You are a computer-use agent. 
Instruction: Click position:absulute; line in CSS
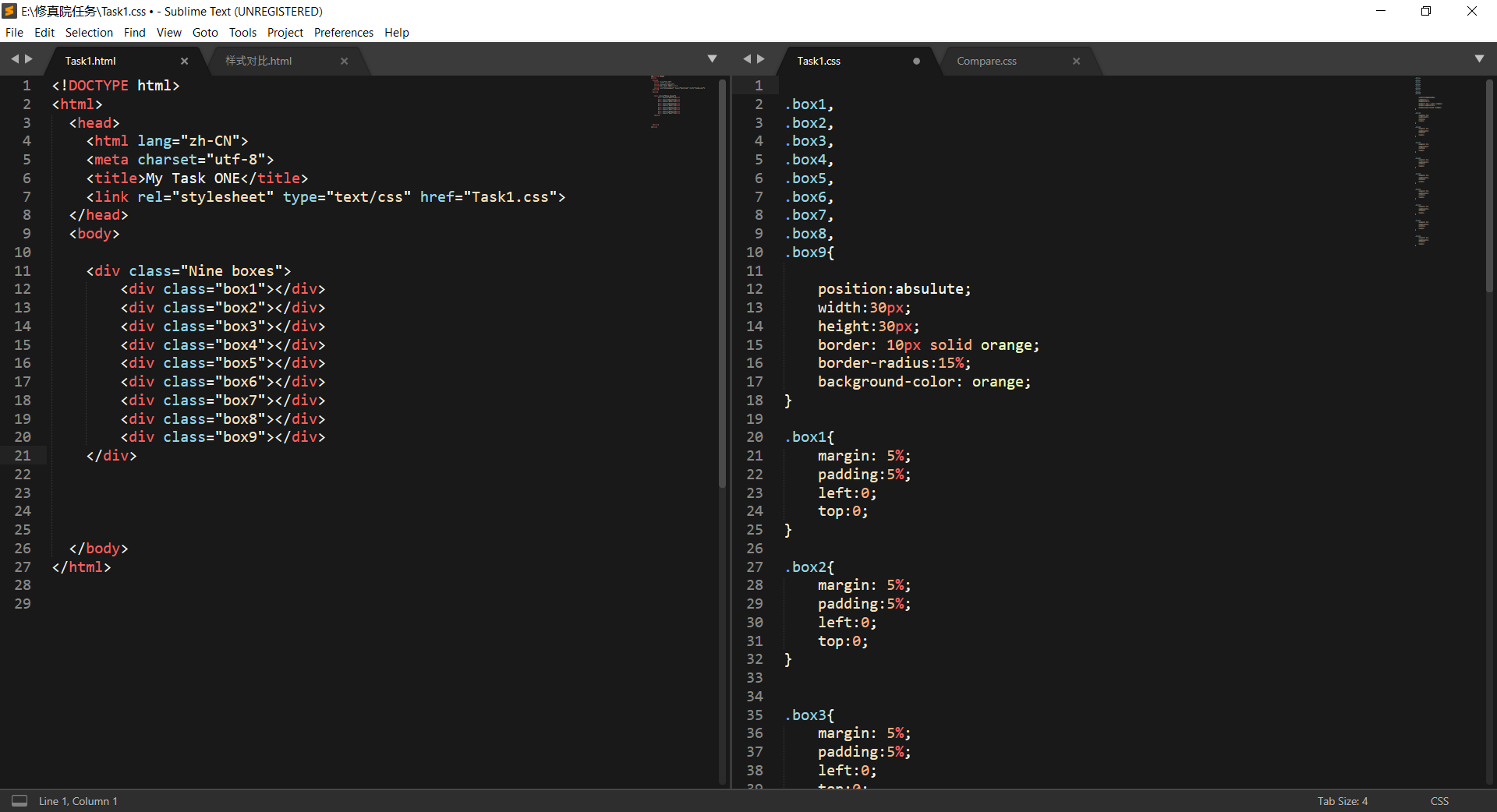pyautogui.click(x=894, y=289)
